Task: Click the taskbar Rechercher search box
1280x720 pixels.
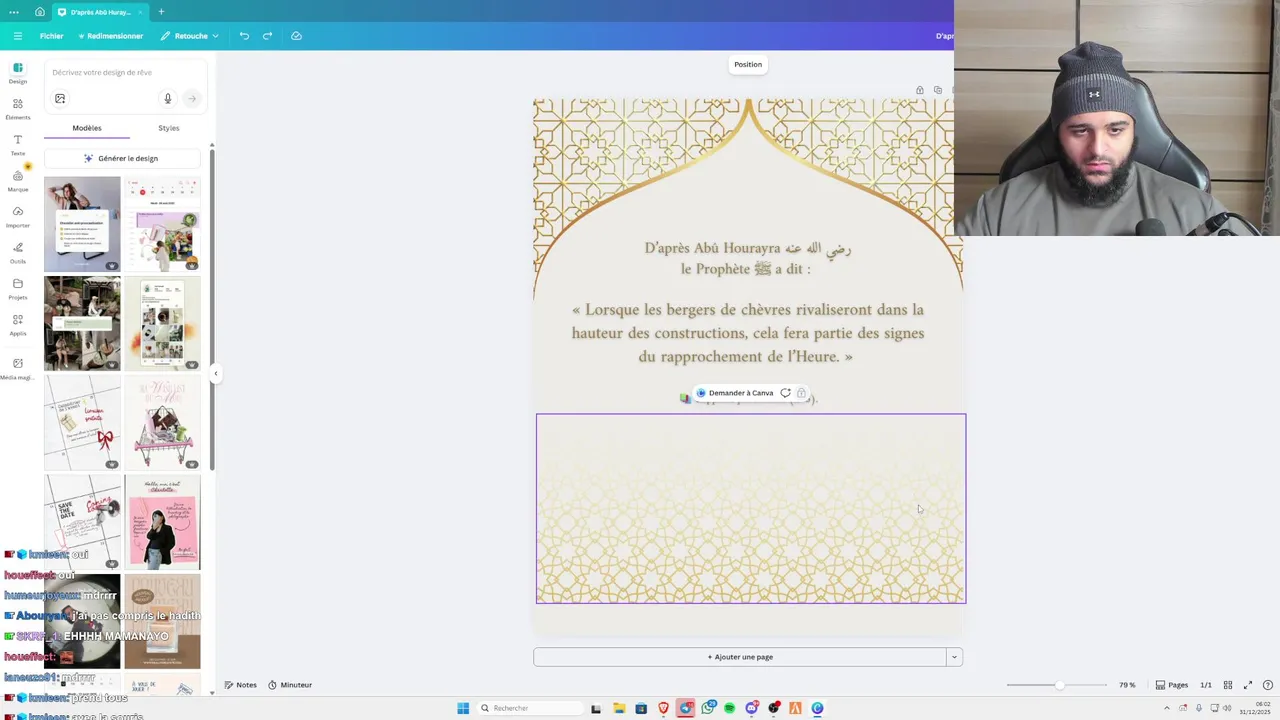Action: (x=530, y=708)
